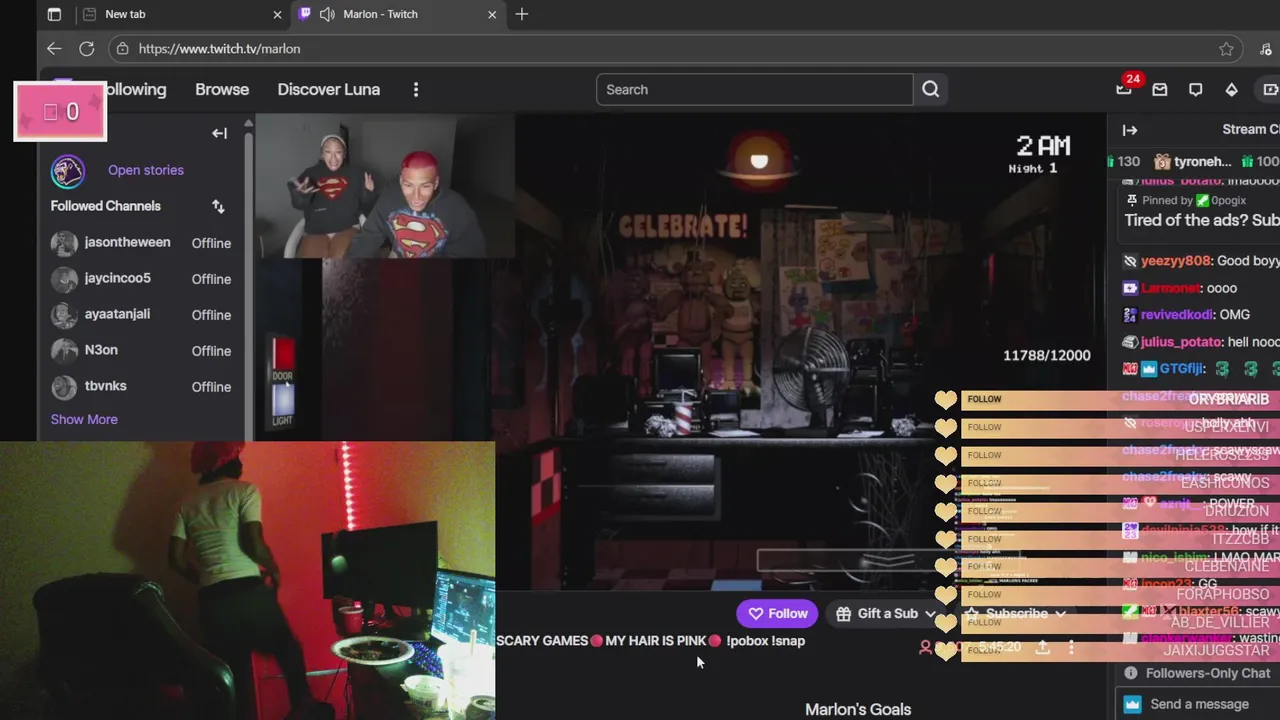1280x720 pixels.
Task: Click the stream uptime 5:45:20
Action: coord(1000,647)
